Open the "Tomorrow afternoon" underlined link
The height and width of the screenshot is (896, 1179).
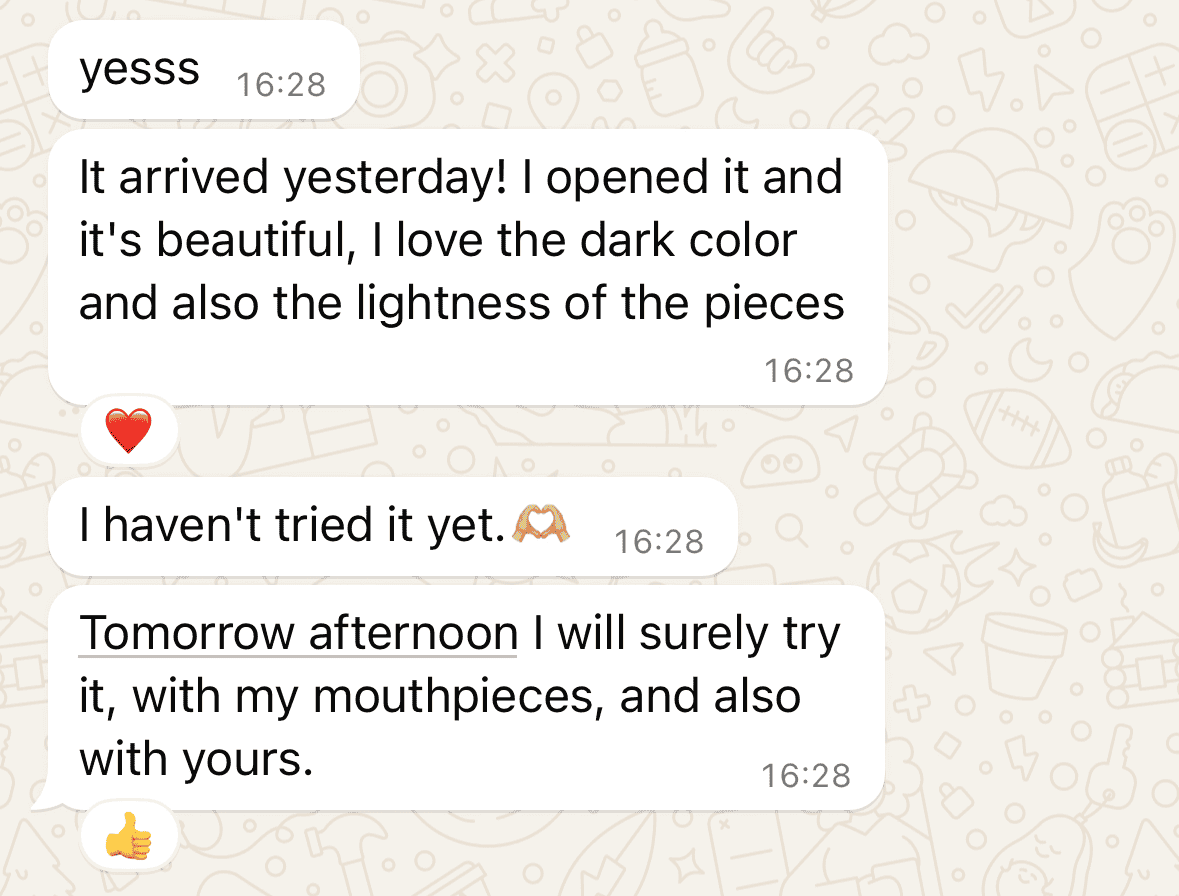(x=297, y=633)
